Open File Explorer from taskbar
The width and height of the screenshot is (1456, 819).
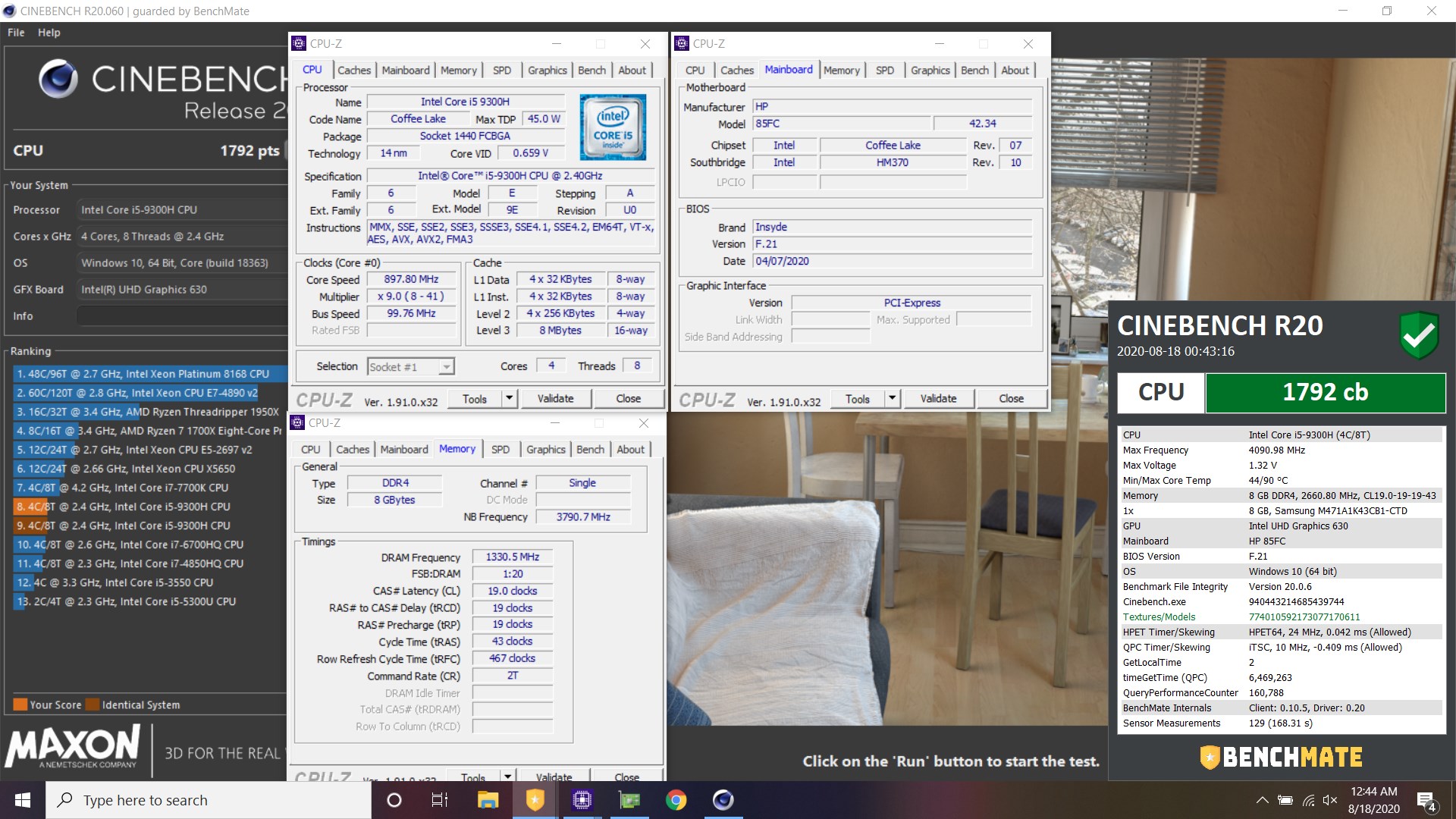(488, 800)
